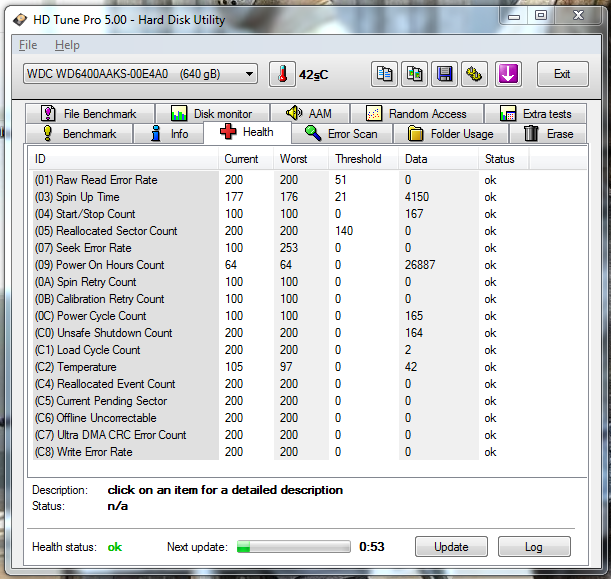This screenshot has height=579, width=611.
Task: Select the Health tab
Action: pos(247,132)
